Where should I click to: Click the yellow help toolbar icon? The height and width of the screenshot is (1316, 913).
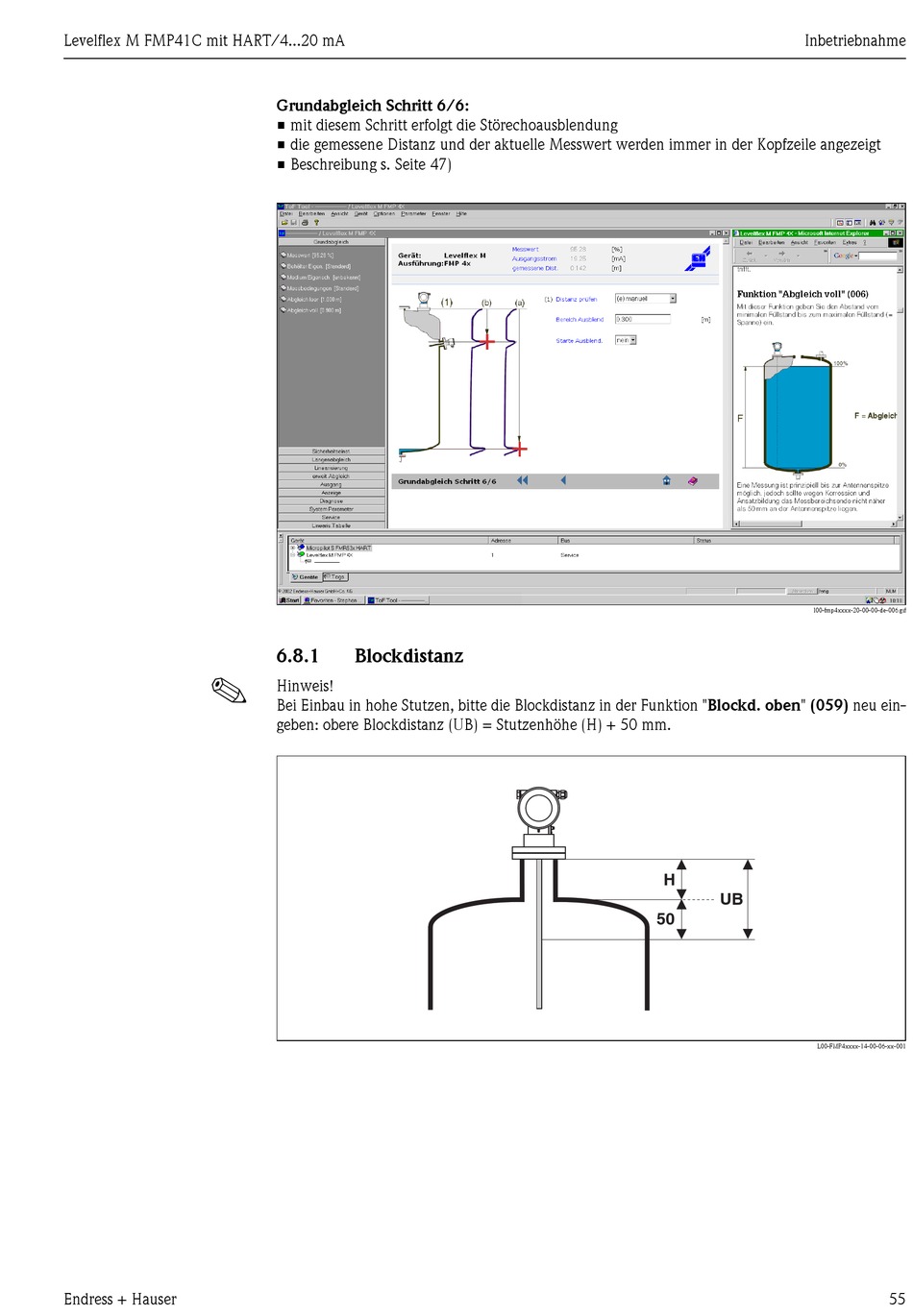point(314,222)
